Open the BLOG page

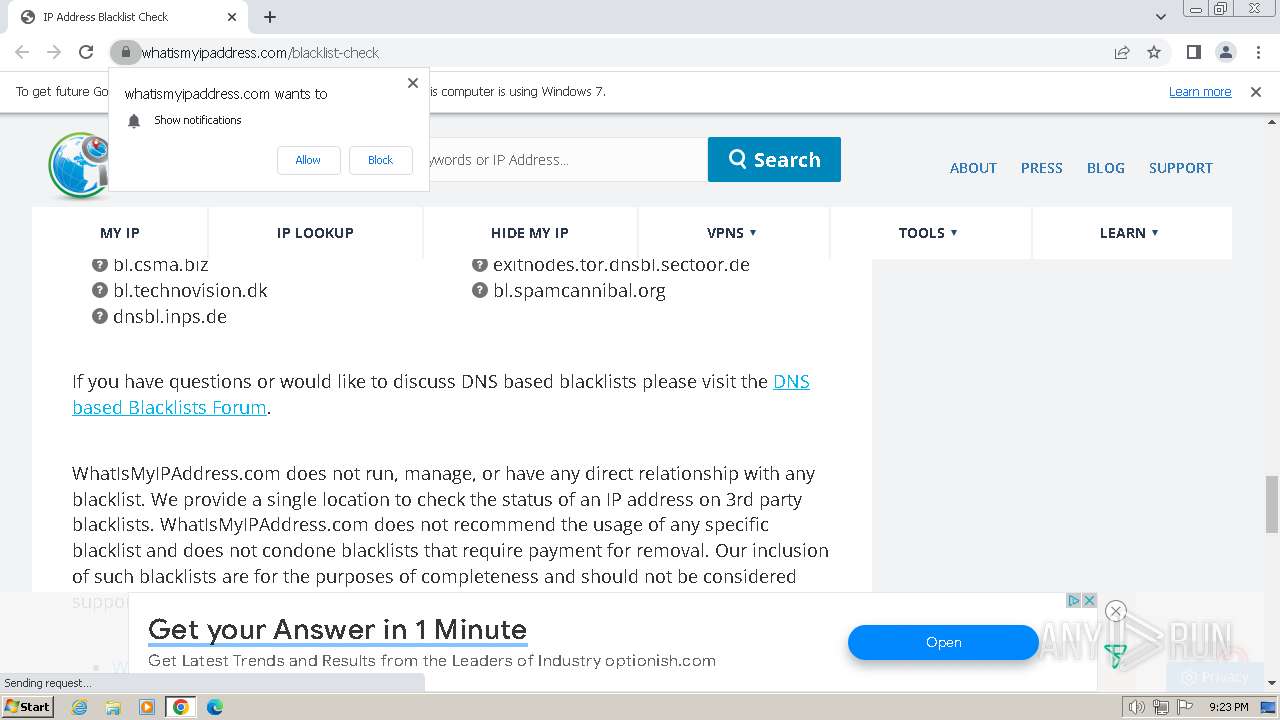point(1105,168)
